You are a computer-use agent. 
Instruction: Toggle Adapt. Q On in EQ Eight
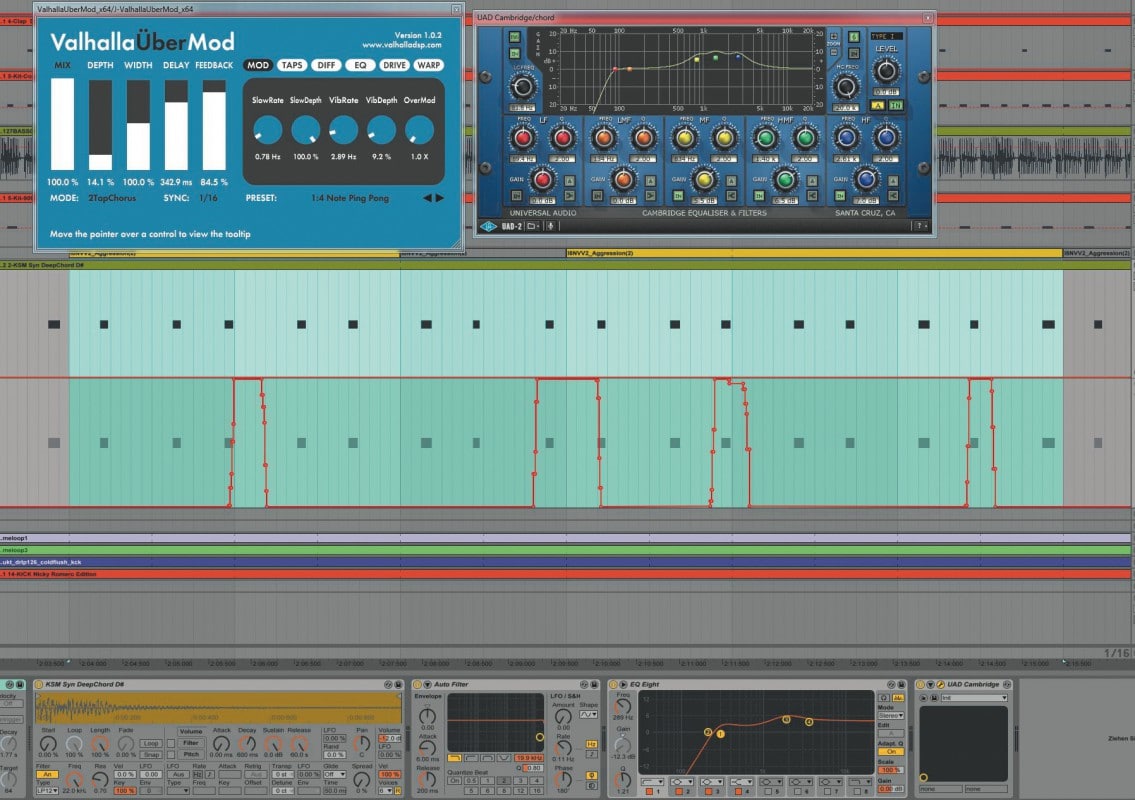point(891,751)
